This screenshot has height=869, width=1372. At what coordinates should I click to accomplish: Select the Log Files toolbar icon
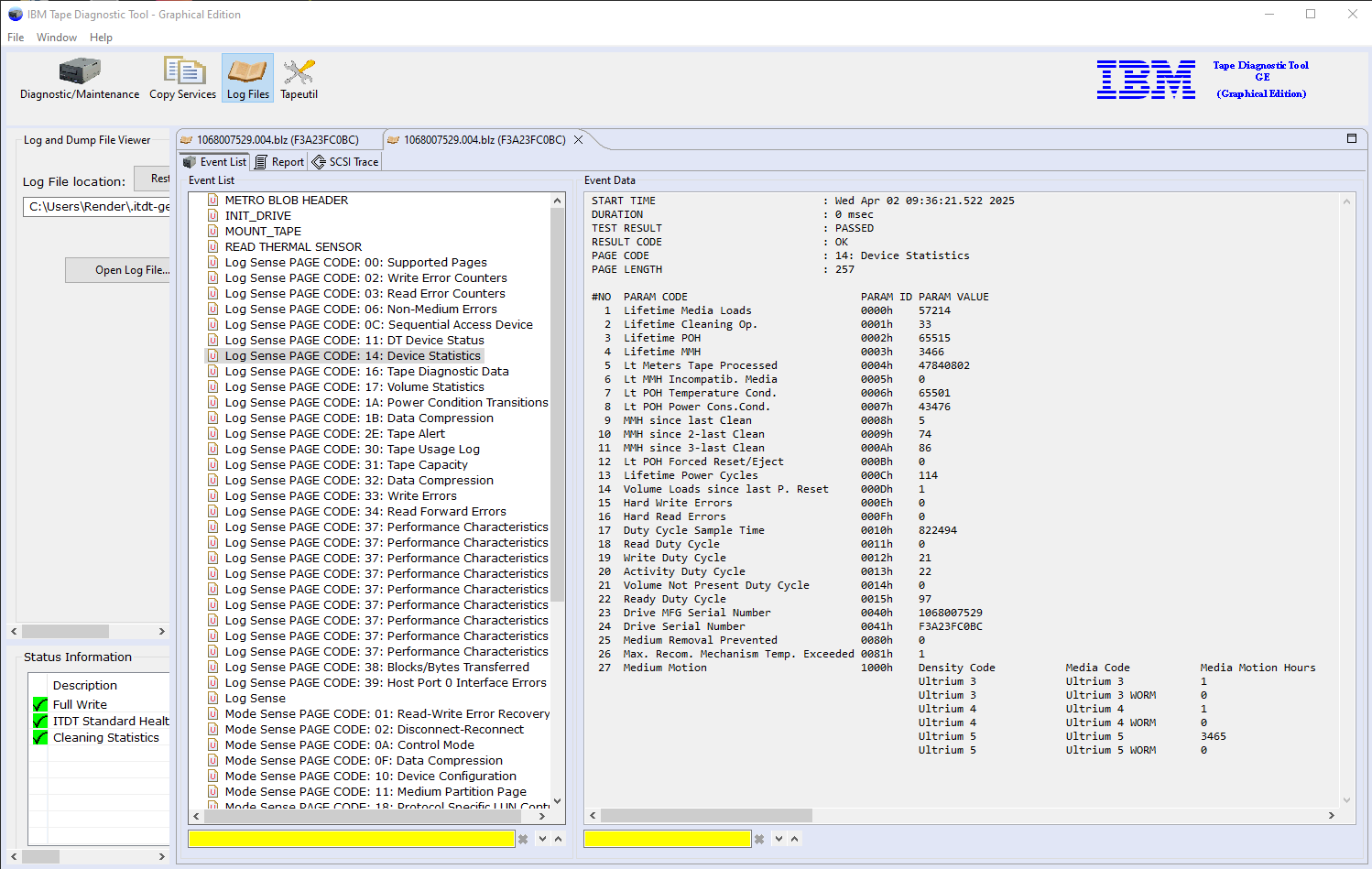tap(248, 79)
